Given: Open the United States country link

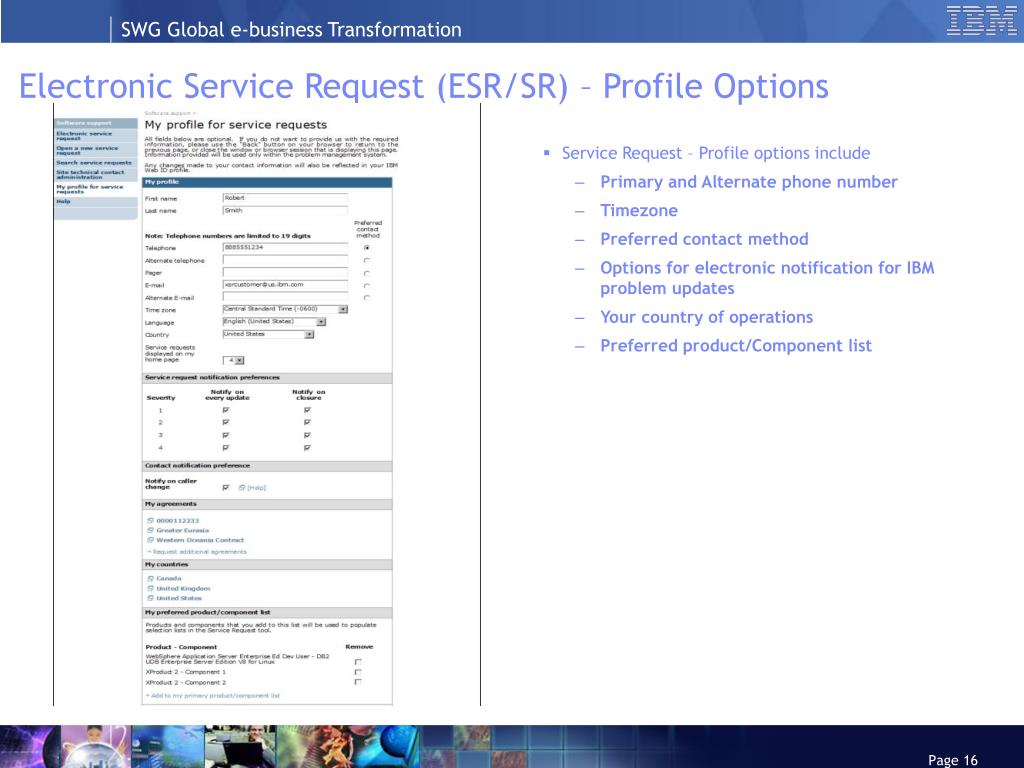Looking at the screenshot, I should [179, 598].
